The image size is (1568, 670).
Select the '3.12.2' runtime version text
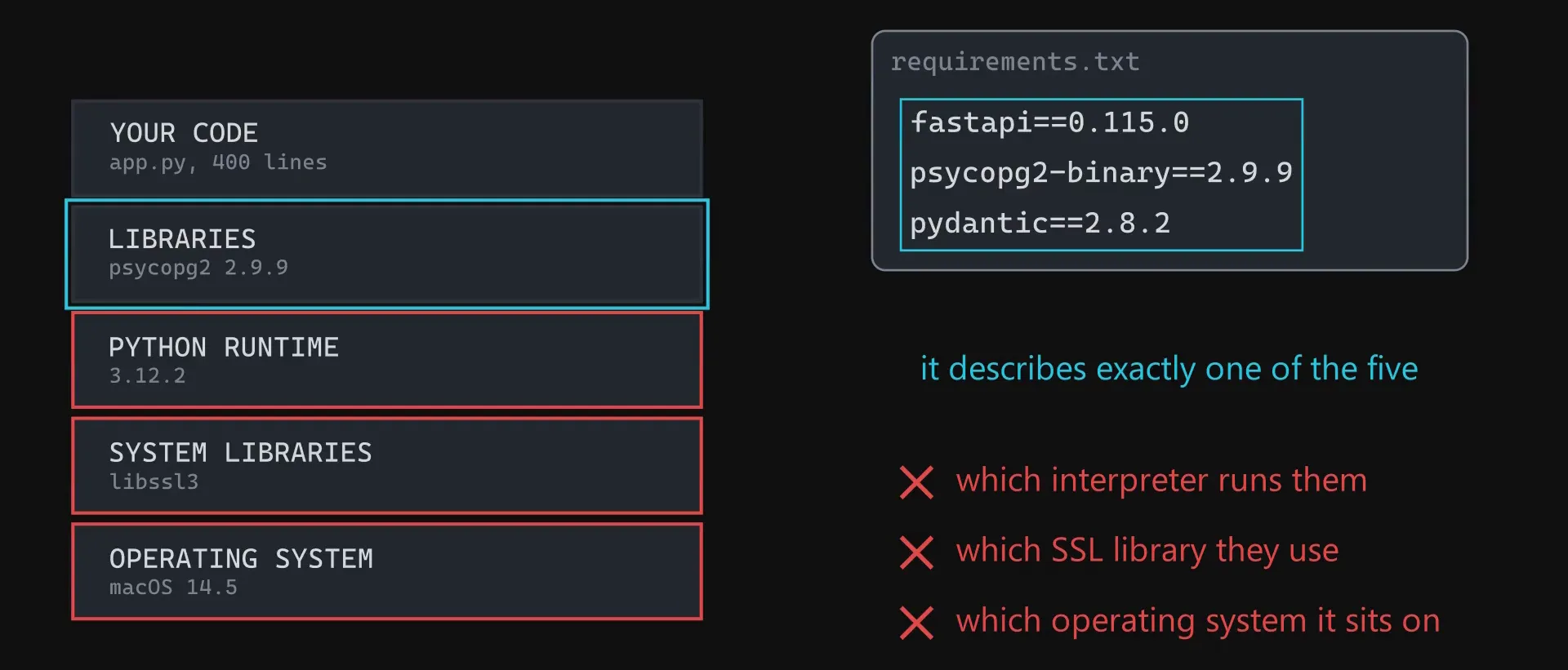148,375
